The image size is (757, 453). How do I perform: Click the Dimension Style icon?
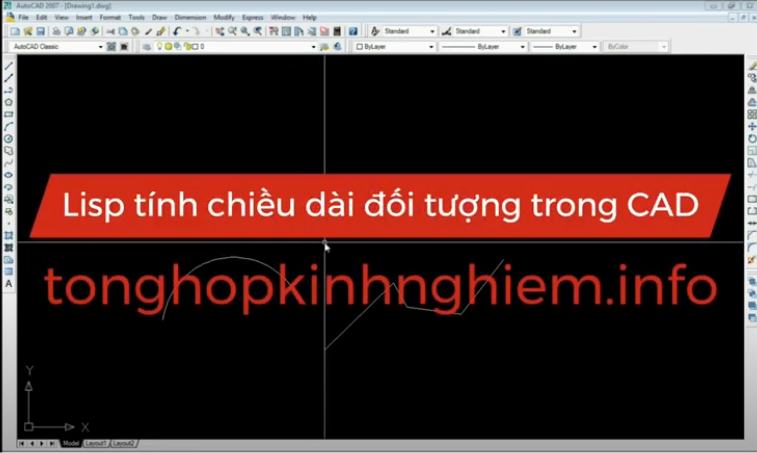coord(447,31)
